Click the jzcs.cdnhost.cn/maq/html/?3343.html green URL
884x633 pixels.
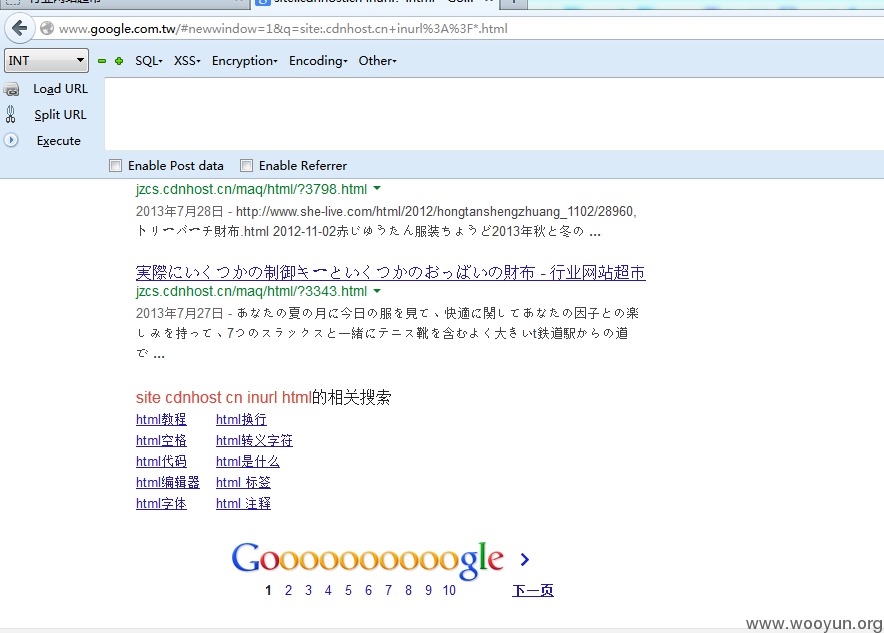(x=251, y=291)
